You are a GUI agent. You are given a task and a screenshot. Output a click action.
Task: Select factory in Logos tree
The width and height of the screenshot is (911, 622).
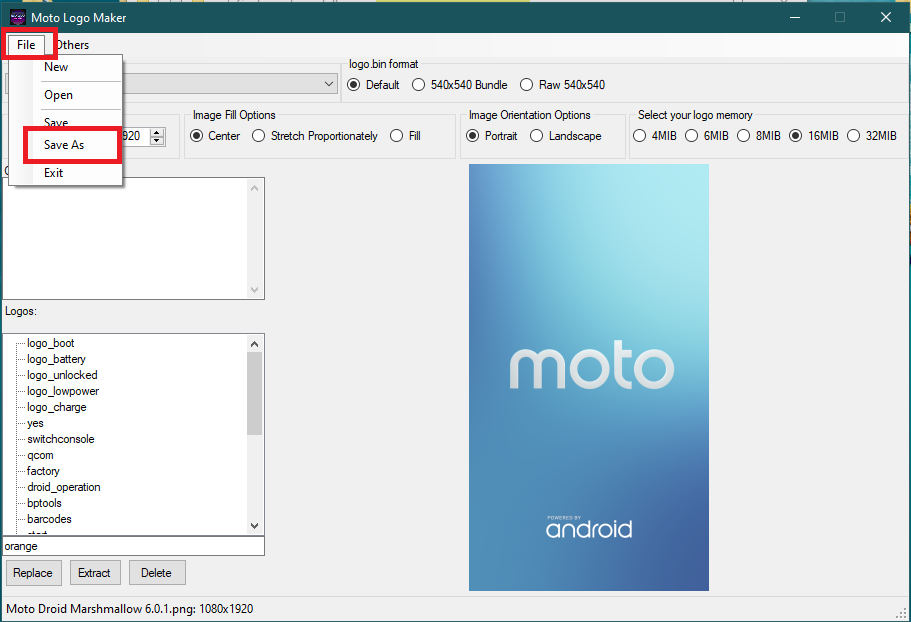(x=43, y=471)
